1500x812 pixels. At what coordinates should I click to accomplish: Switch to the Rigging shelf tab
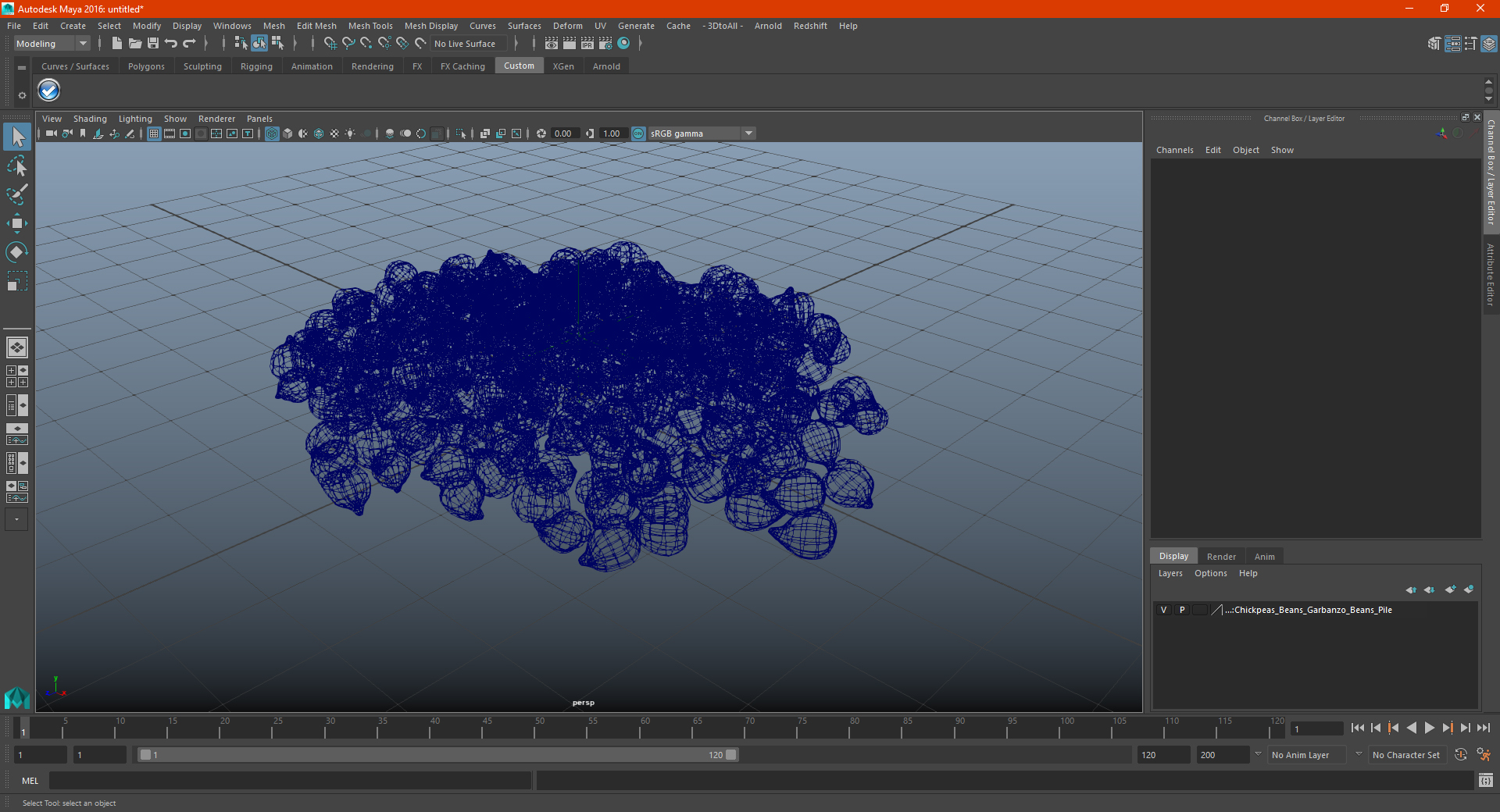256,66
